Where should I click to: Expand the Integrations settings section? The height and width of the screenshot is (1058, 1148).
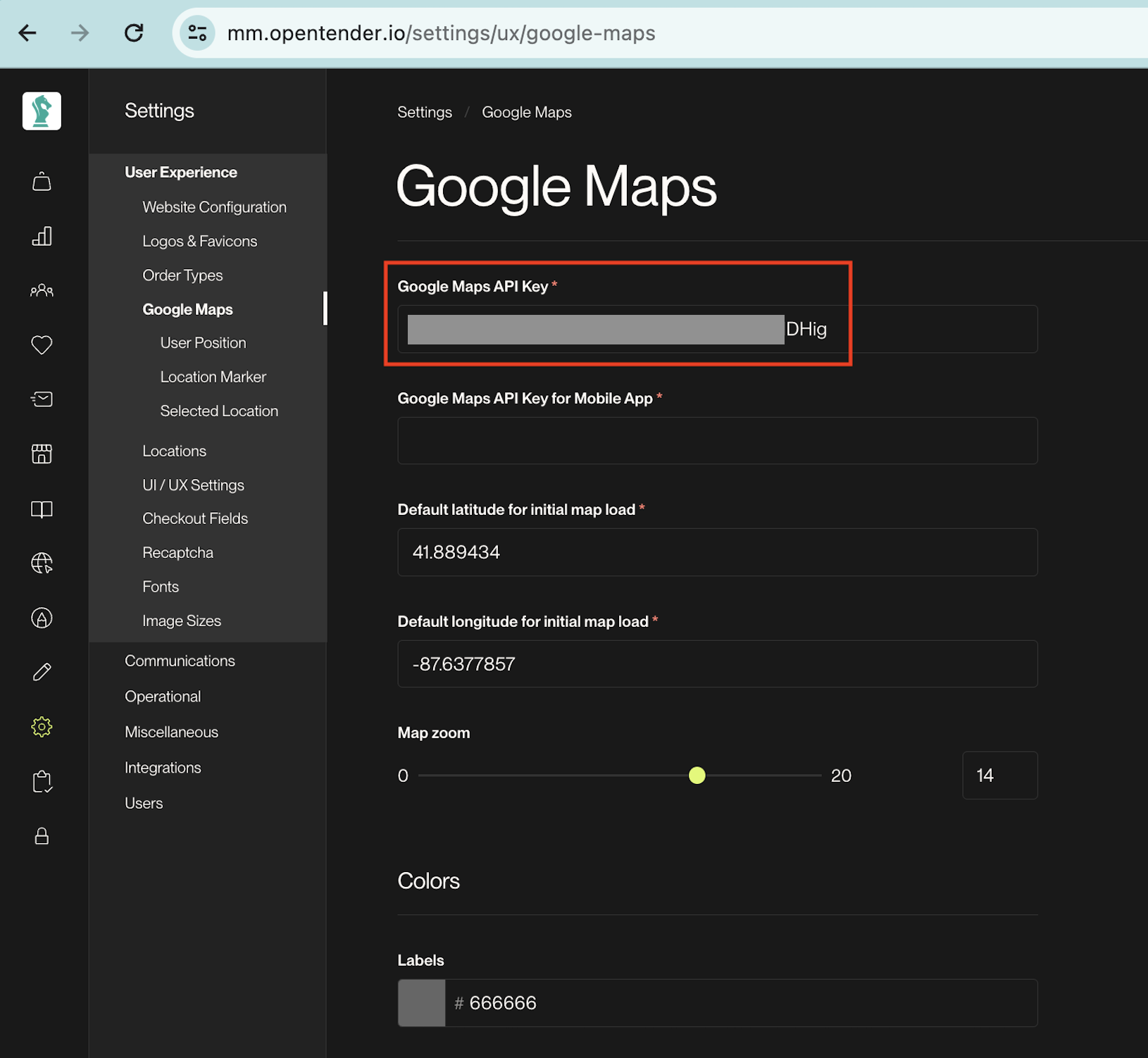pyautogui.click(x=163, y=767)
